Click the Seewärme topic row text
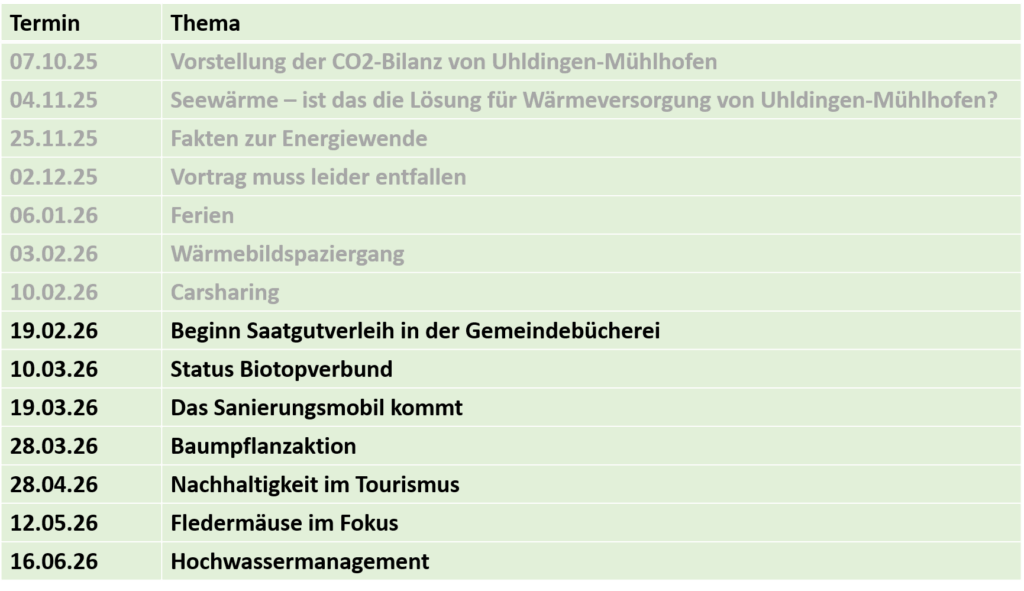 (x=584, y=101)
